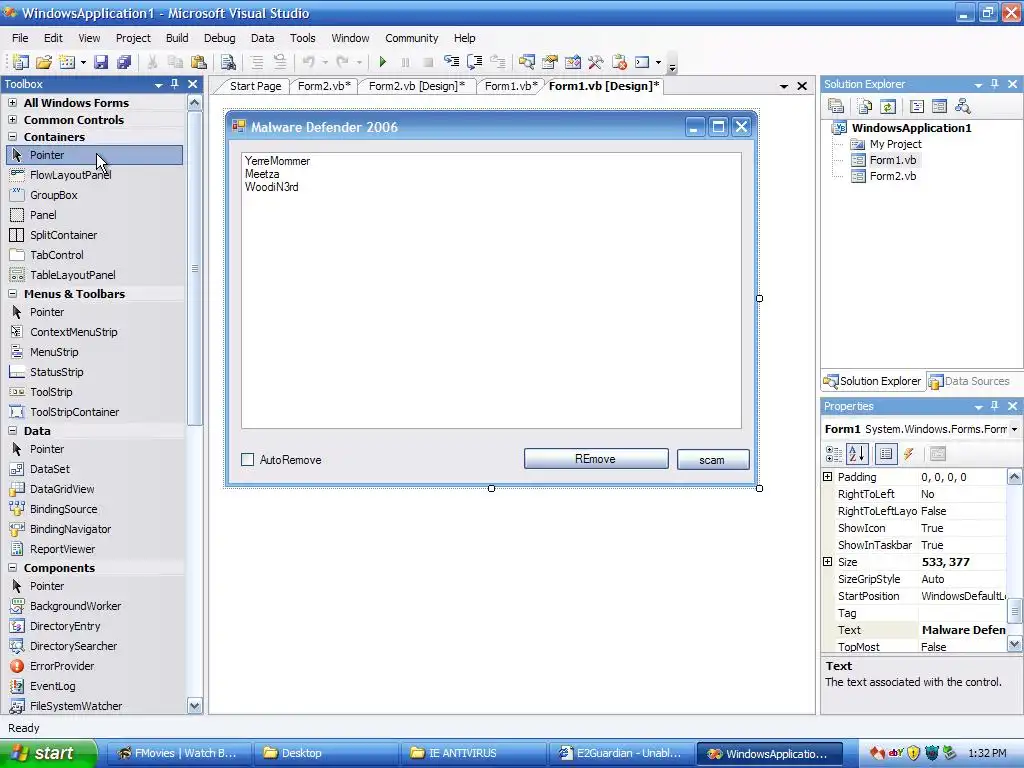The image size is (1024, 768).
Task: Expand the Padding property row
Action: (827, 477)
